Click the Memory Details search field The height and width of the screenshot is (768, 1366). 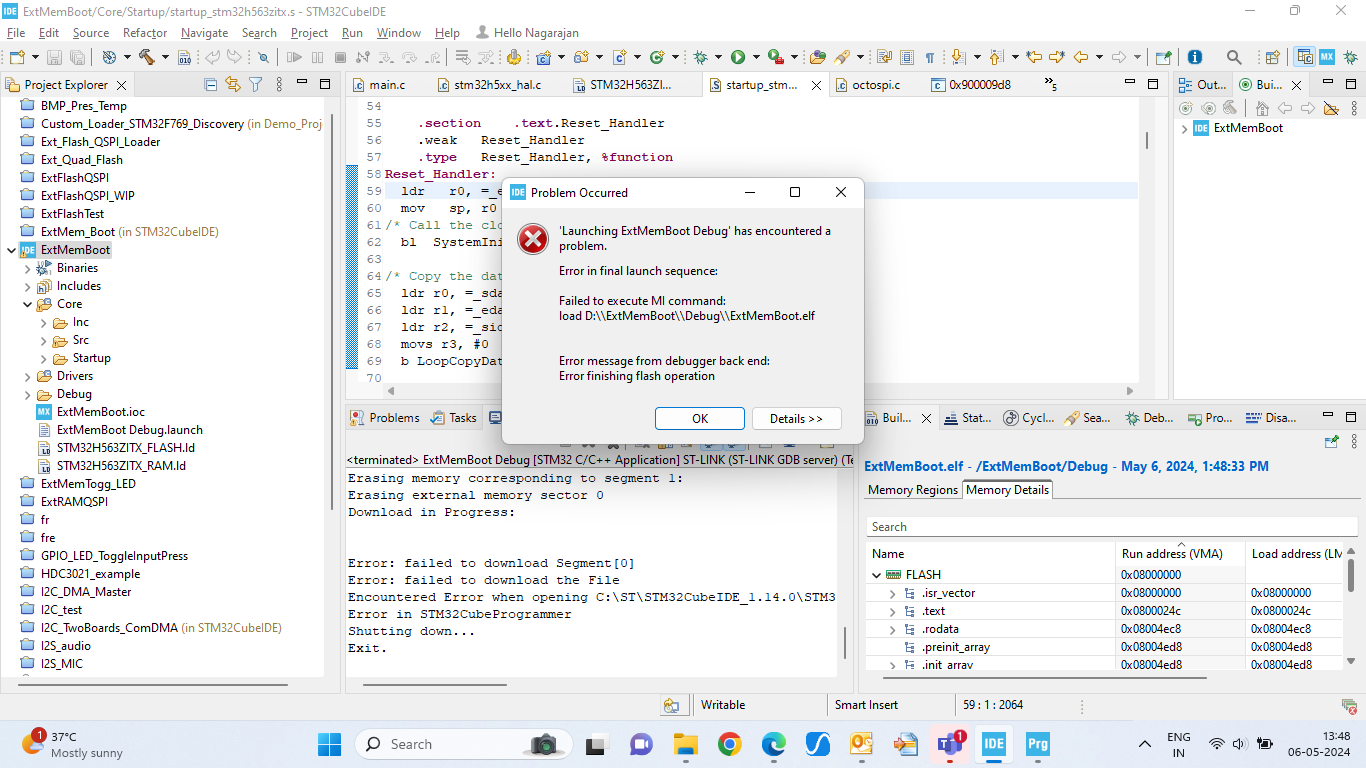click(x=1100, y=527)
